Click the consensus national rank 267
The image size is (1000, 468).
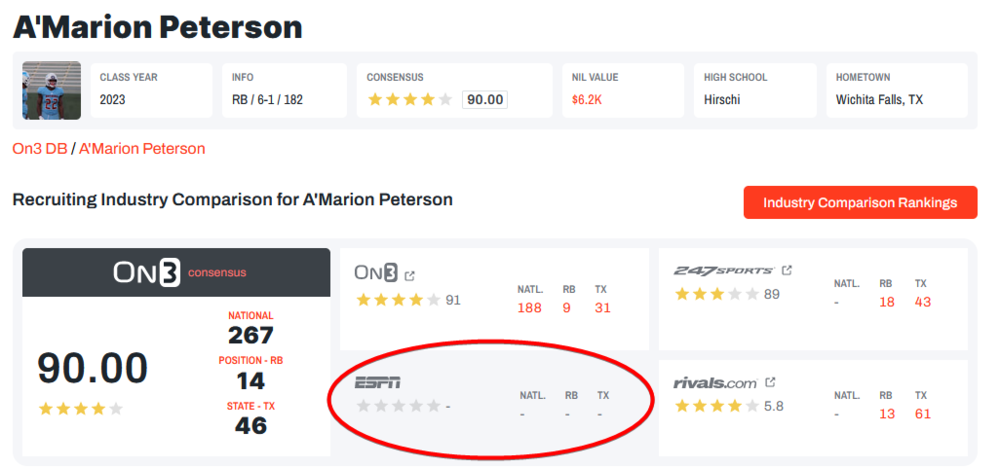click(250, 335)
